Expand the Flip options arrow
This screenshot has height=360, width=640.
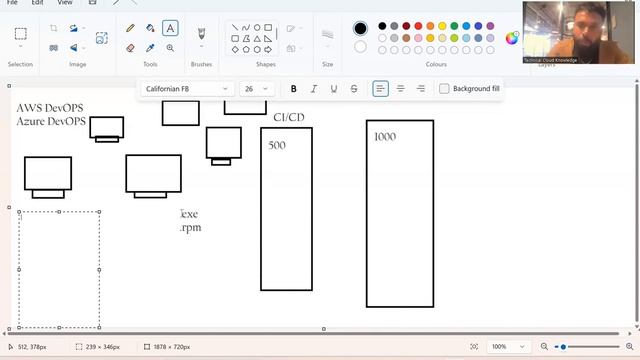(x=84, y=48)
